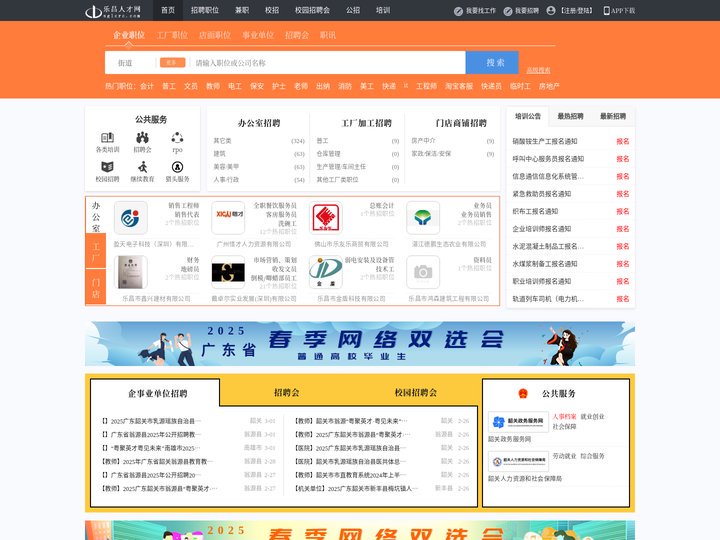The height and width of the screenshot is (540, 720).
Task: Click hot keyword 房地产
Action: click(x=549, y=86)
